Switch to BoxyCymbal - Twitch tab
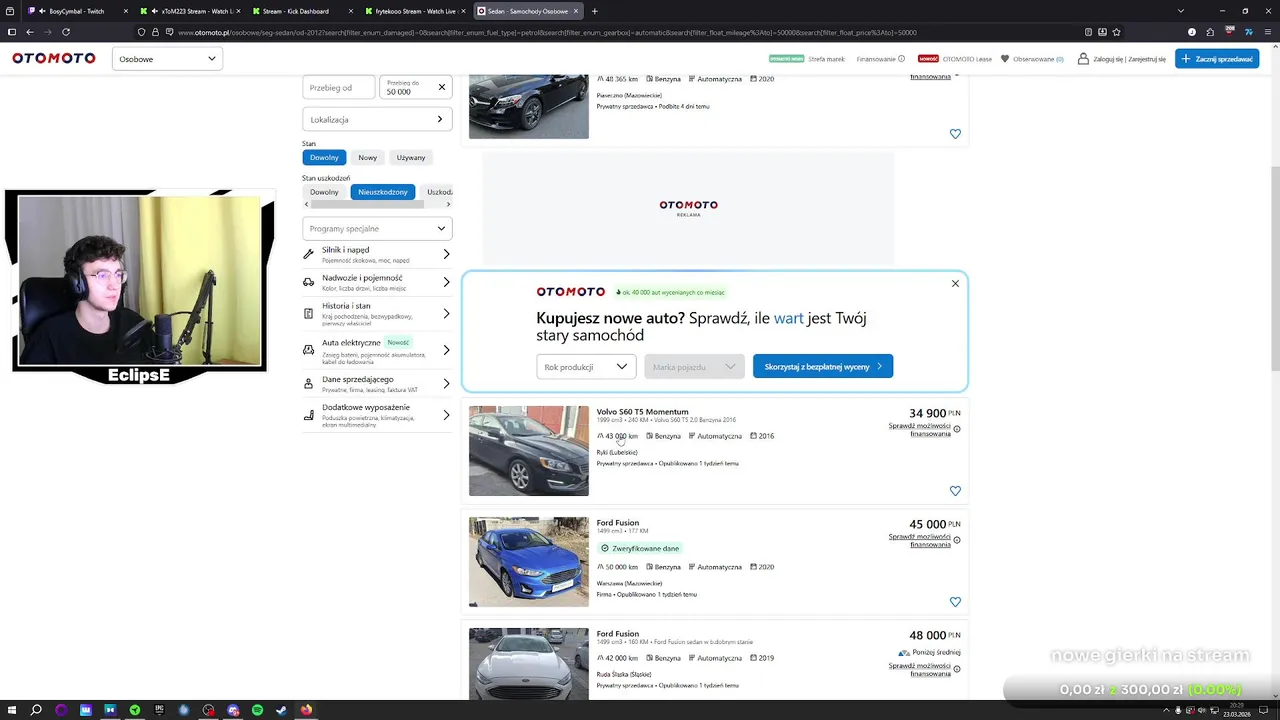 (x=76, y=11)
